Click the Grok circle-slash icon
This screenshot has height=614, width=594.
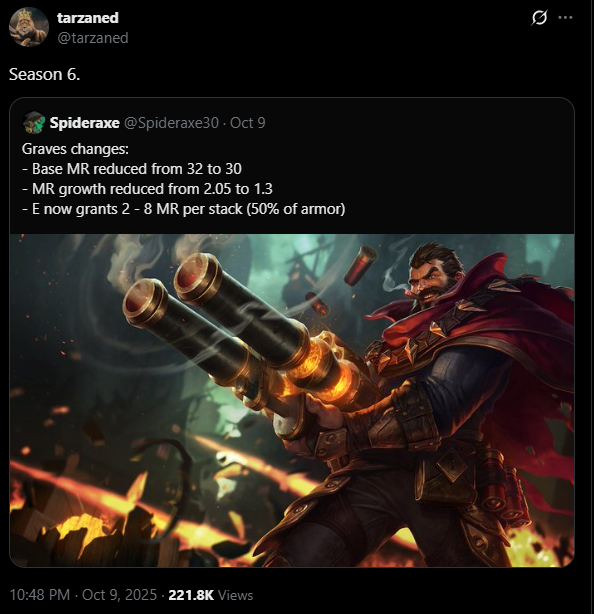[539, 18]
